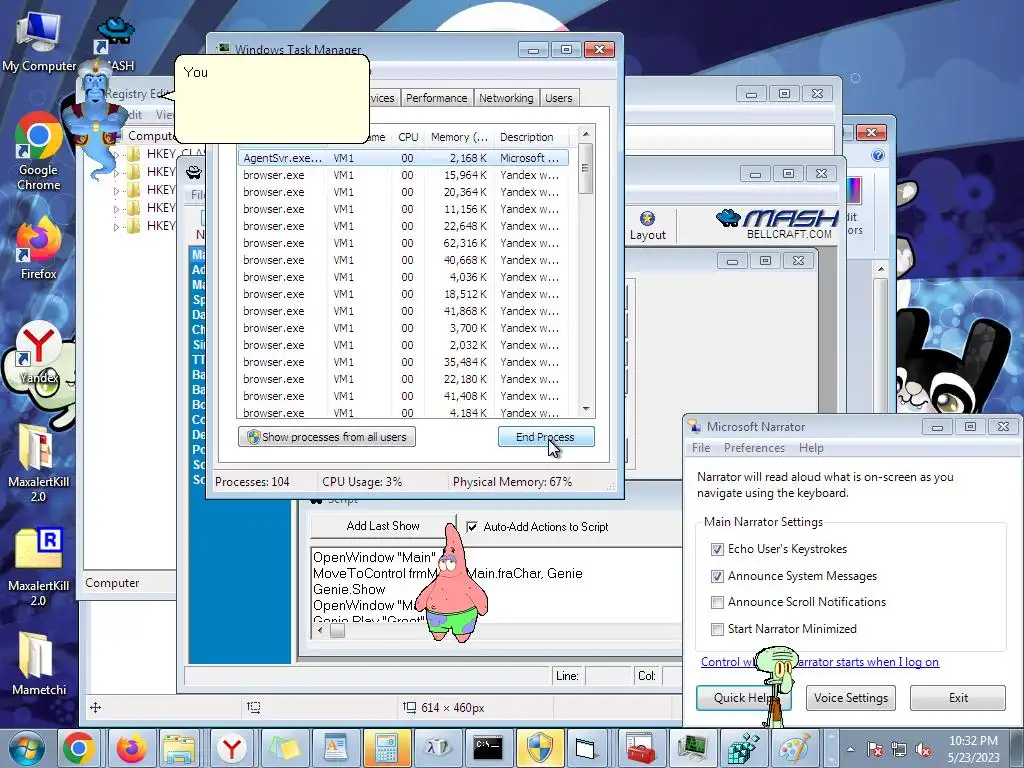This screenshot has width=1024, height=768.
Task: Select browser.exe row using 62,316 K
Action: [403, 243]
